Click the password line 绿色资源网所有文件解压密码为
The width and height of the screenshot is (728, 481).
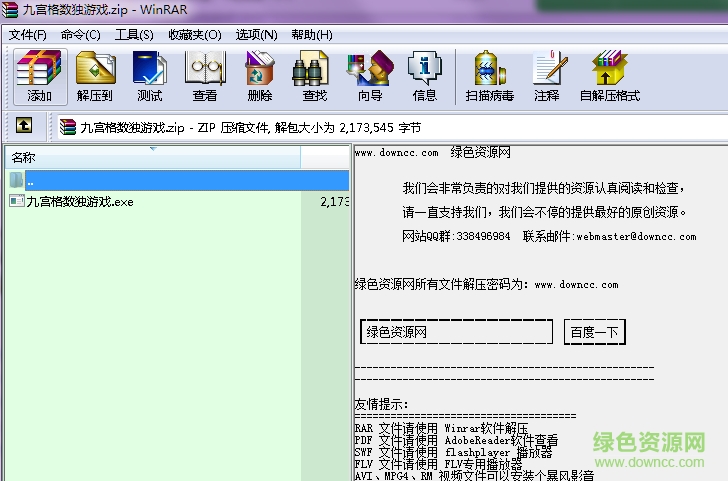(486, 284)
